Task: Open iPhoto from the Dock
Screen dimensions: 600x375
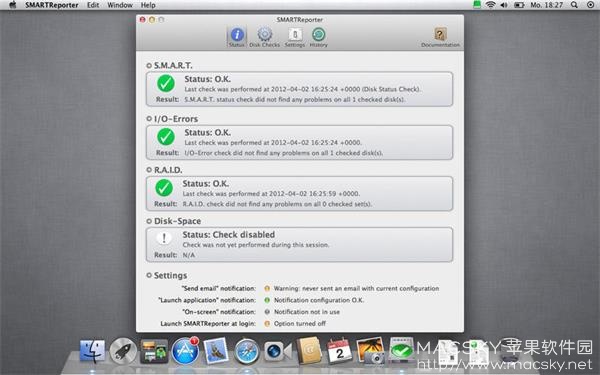Action: (370, 351)
